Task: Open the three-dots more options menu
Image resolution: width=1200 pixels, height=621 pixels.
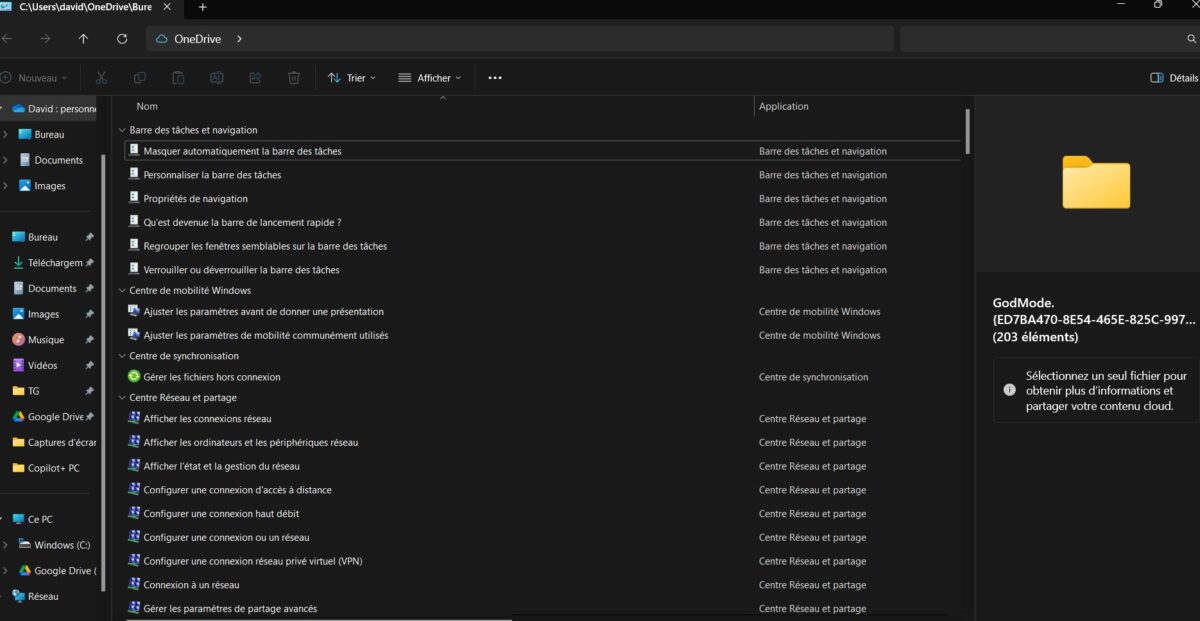Action: point(494,77)
